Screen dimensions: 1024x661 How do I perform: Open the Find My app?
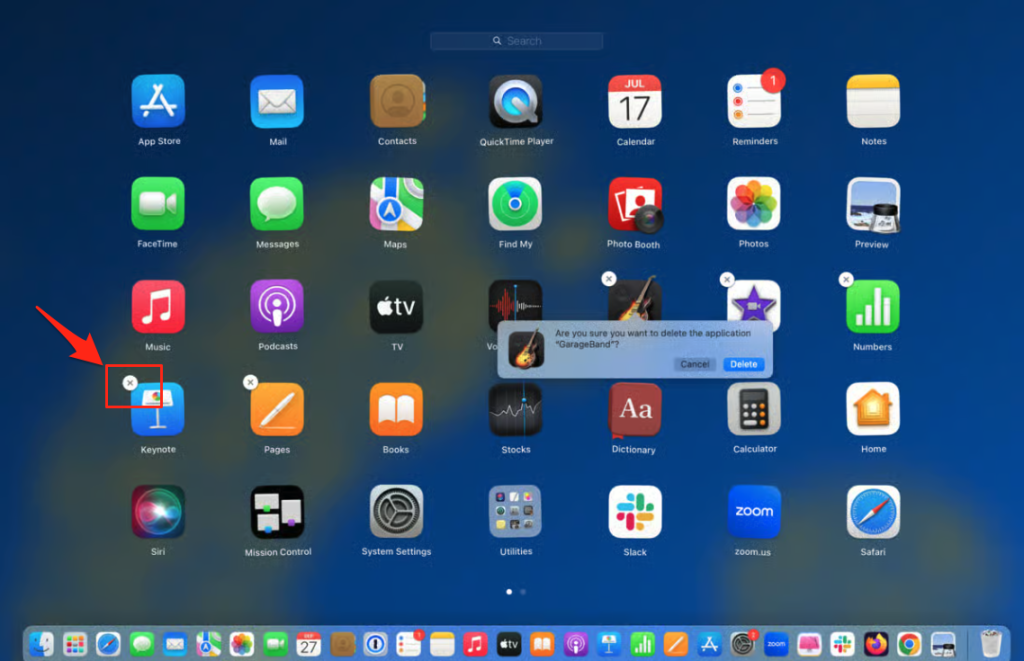click(x=515, y=204)
